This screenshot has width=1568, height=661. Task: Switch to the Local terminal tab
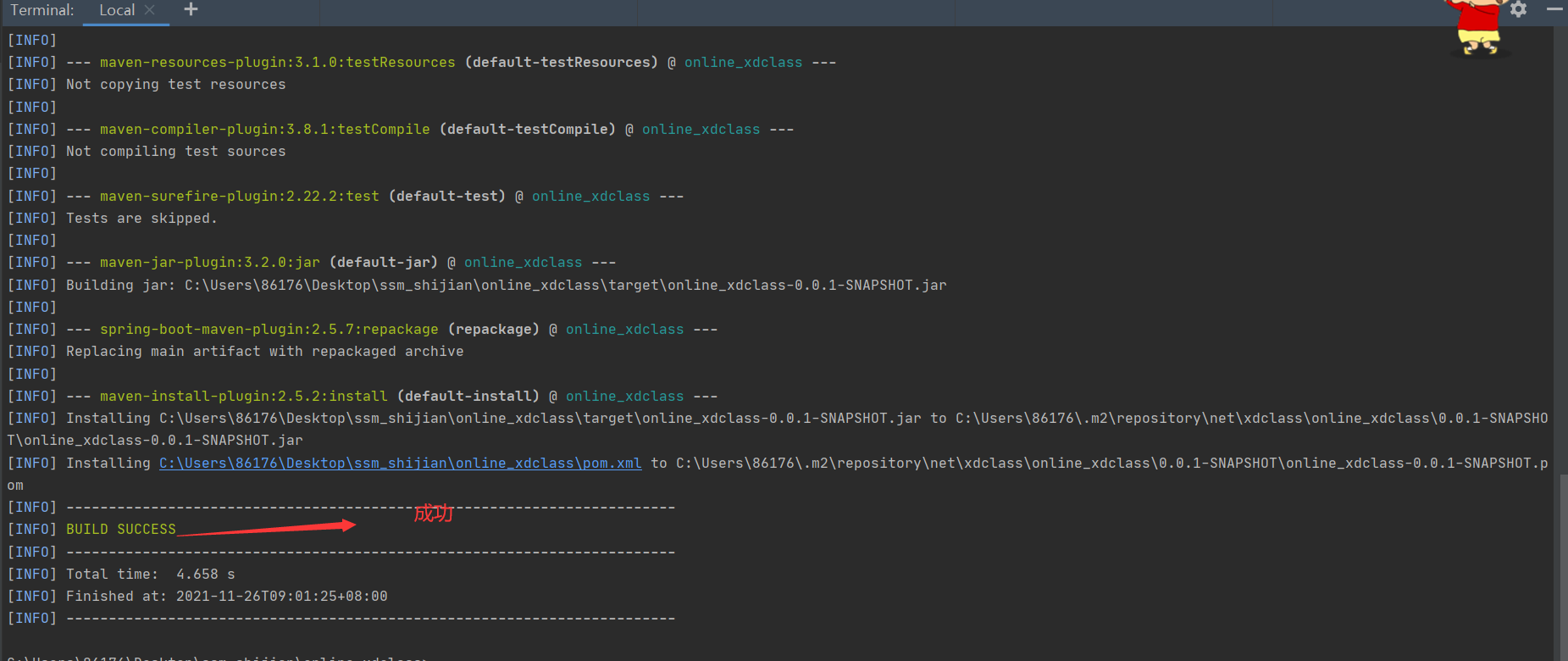pos(117,10)
